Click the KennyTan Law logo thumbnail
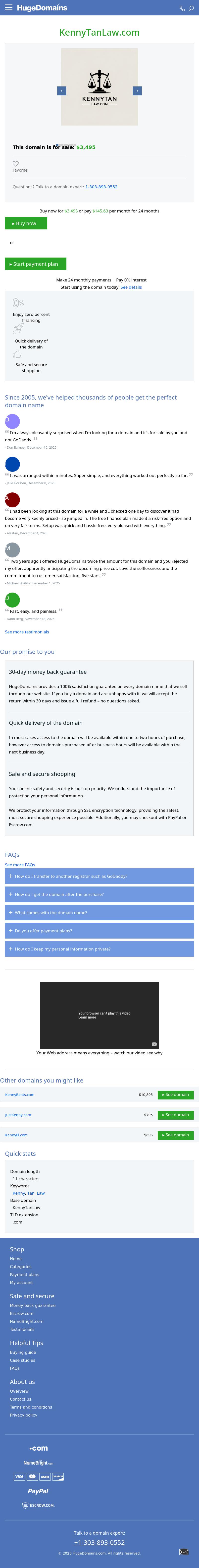Image resolution: width=199 pixels, height=1568 pixels. [x=99, y=87]
